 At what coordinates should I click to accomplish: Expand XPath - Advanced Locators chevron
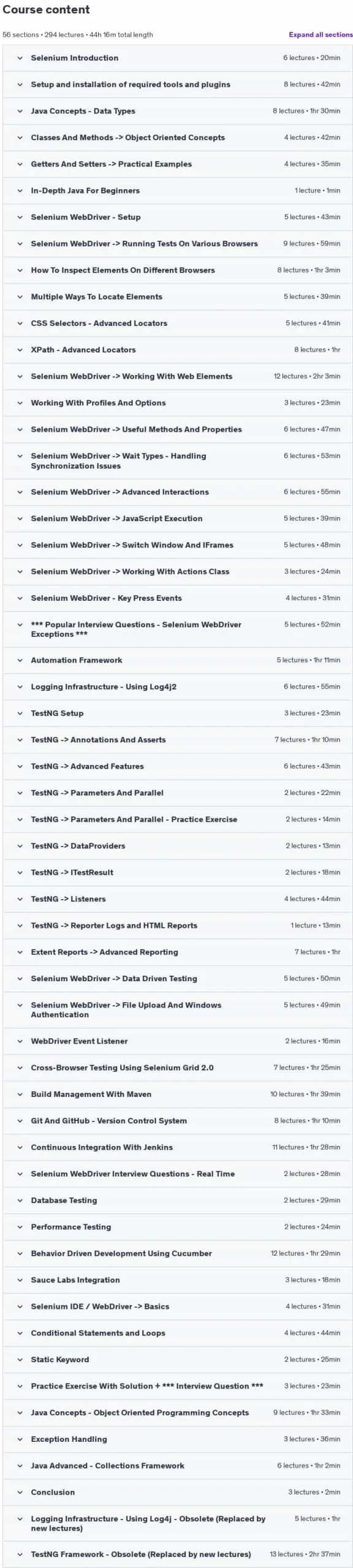click(x=20, y=350)
